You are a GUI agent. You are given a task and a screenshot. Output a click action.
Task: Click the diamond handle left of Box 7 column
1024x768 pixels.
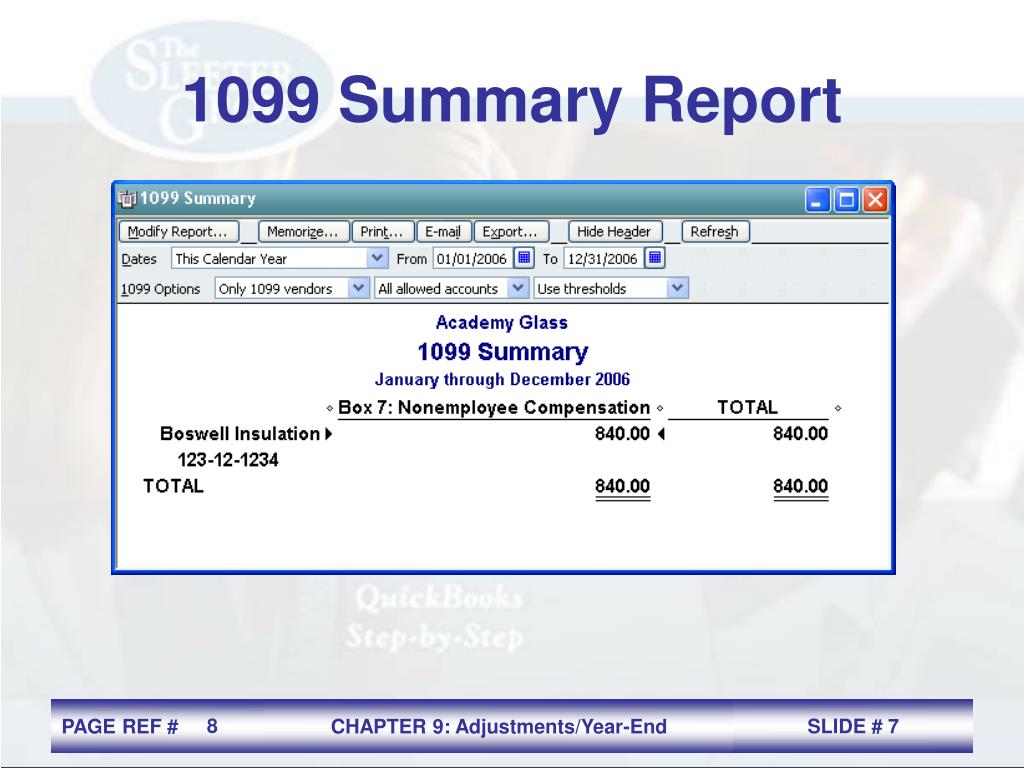pos(329,408)
